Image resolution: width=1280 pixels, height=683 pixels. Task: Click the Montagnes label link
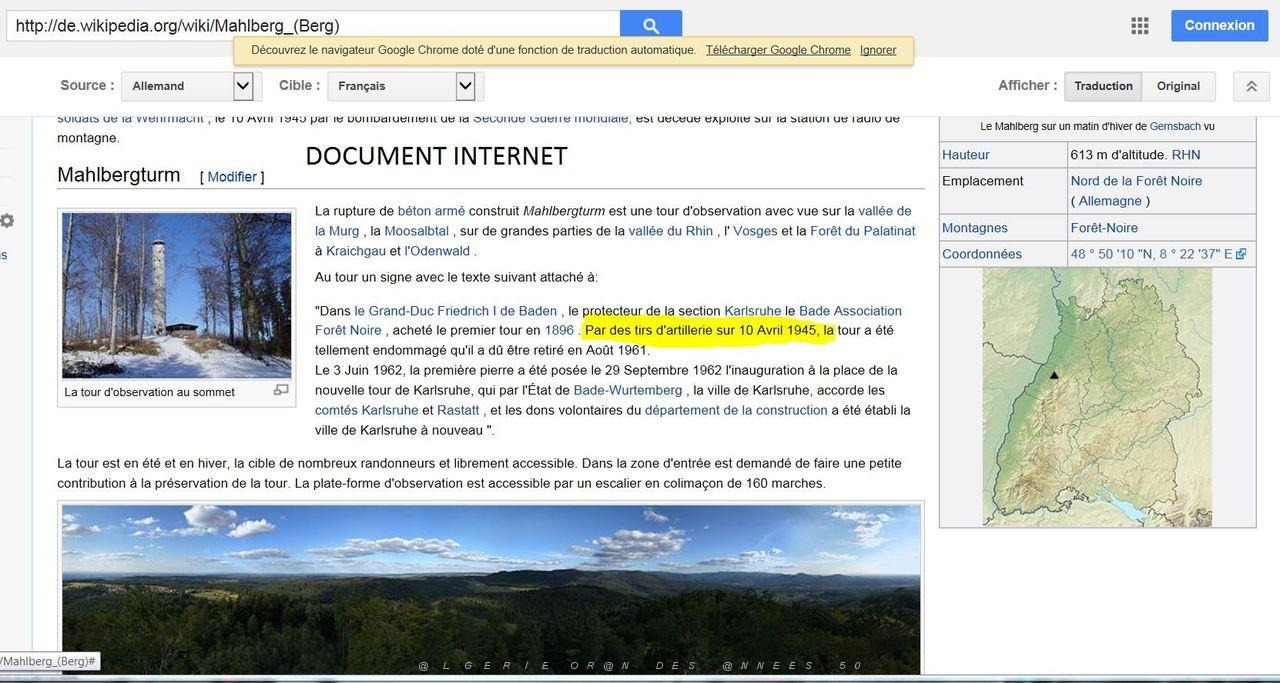pos(975,228)
